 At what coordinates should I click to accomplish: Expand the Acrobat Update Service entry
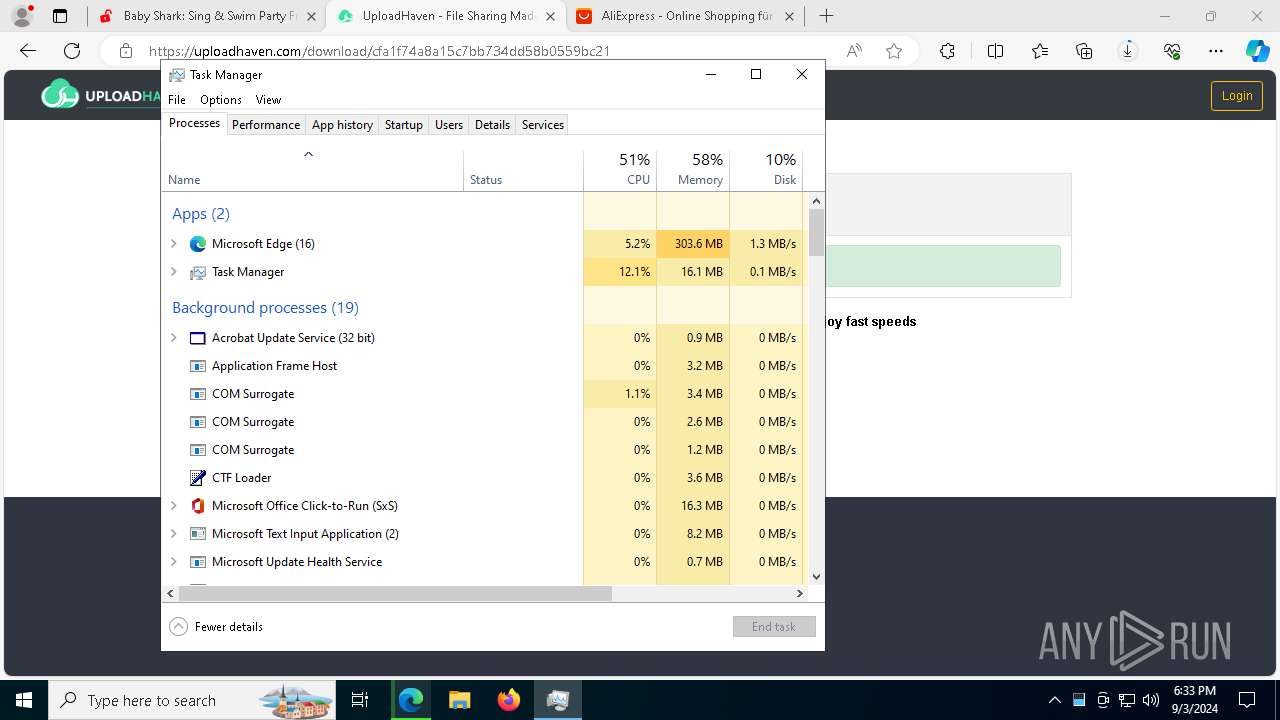click(174, 338)
